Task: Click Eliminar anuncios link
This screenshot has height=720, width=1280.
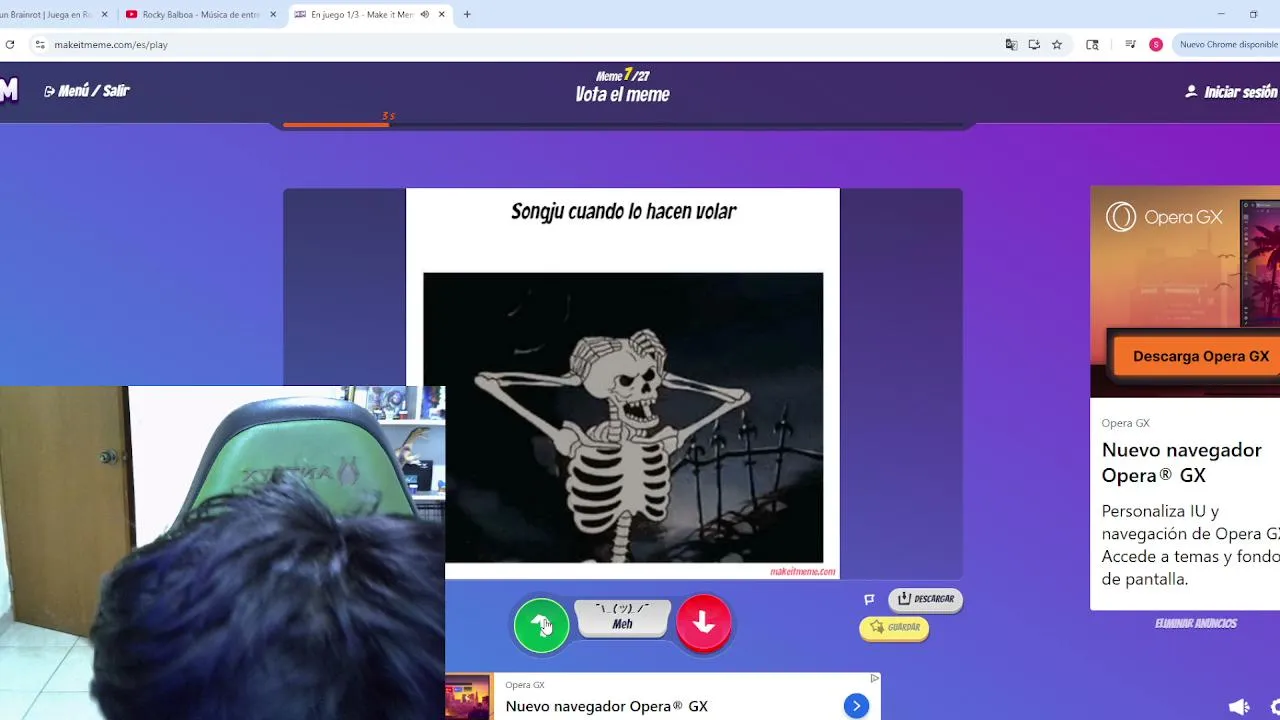Action: 1196,623
